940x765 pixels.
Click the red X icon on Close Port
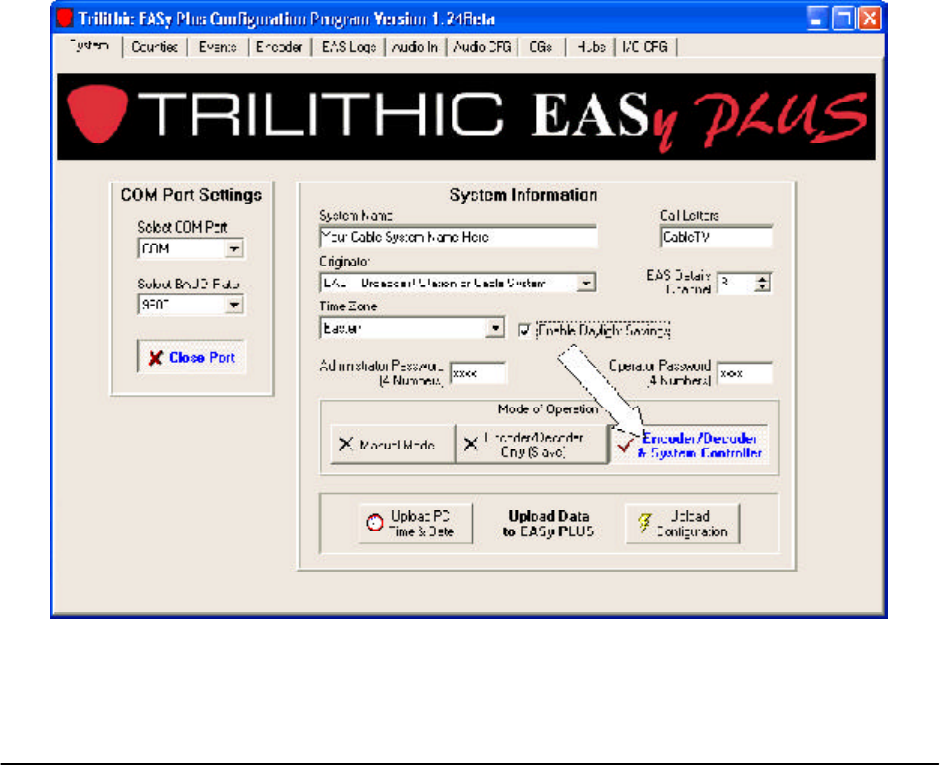pyautogui.click(x=156, y=358)
